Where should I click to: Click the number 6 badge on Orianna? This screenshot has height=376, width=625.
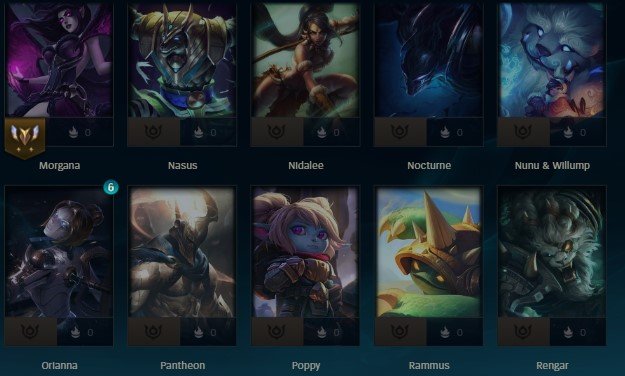[x=111, y=187]
